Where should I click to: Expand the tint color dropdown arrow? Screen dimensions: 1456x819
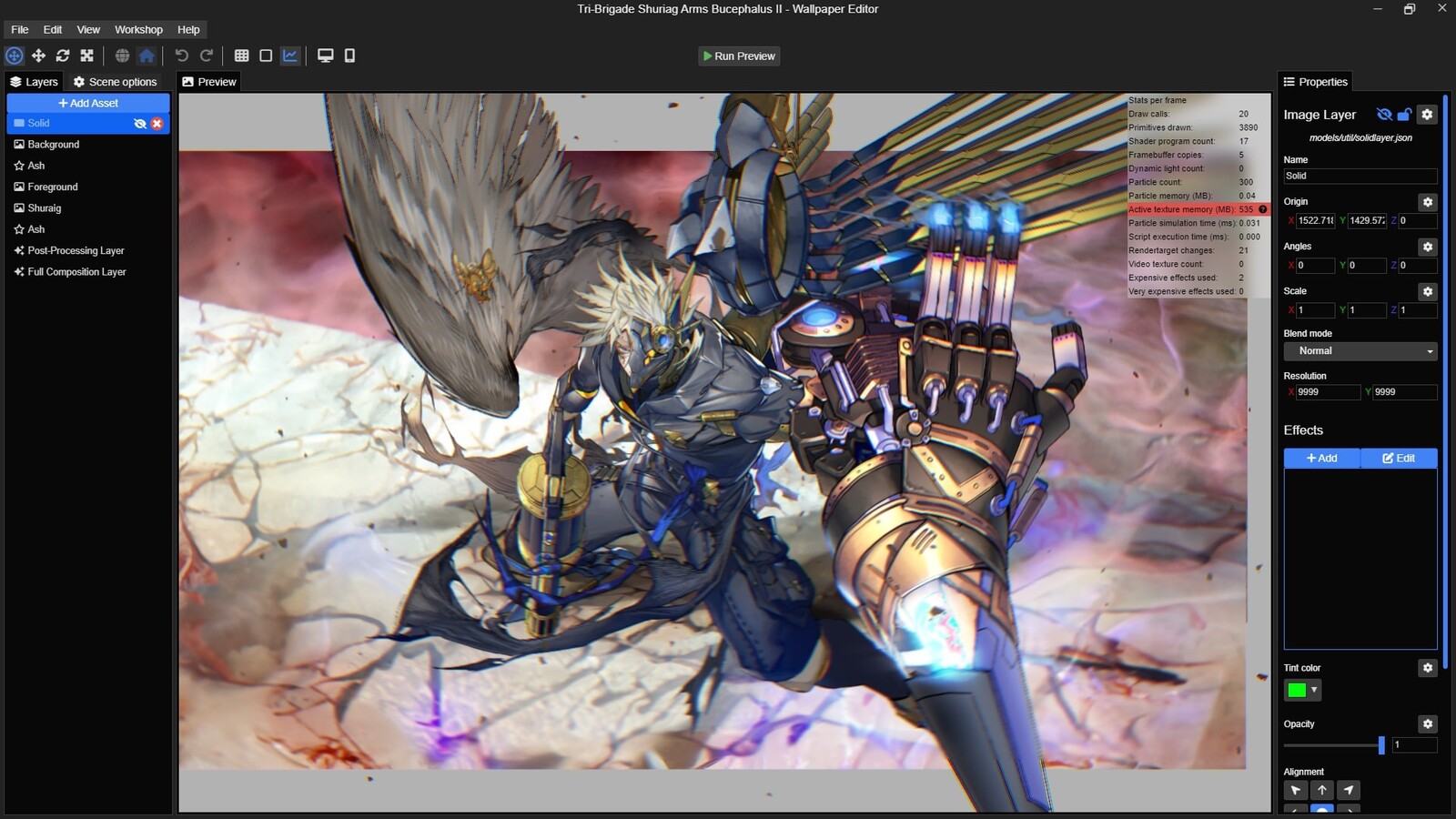pos(1314,691)
